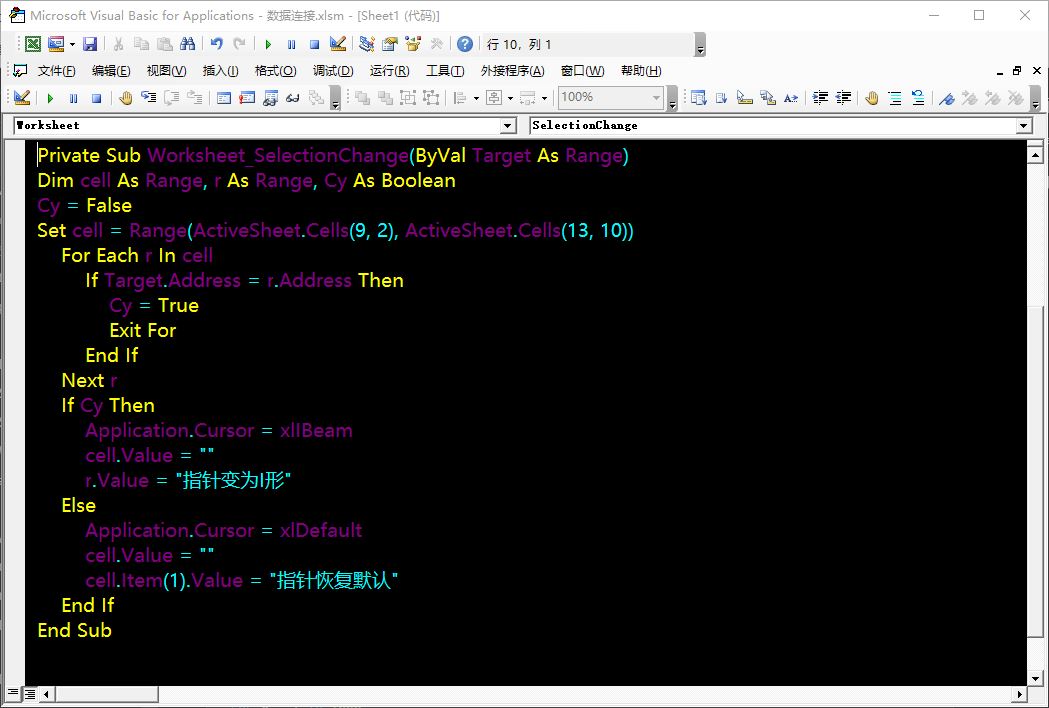The height and width of the screenshot is (708, 1049).
Task: Click the Outdent icon
Action: [x=843, y=98]
